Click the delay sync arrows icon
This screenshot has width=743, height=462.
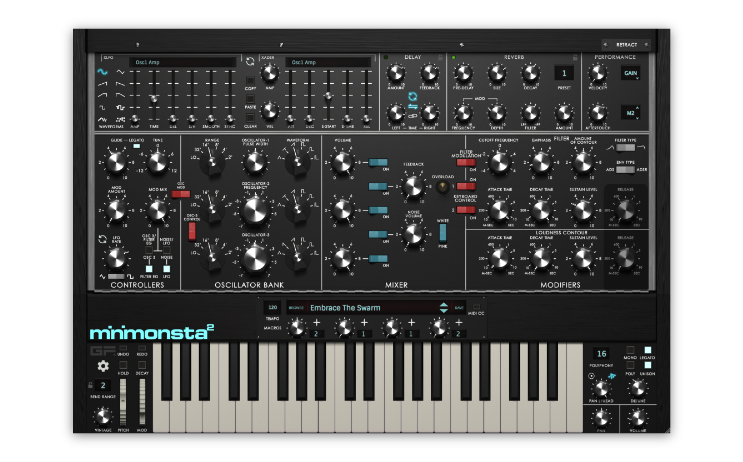click(x=412, y=96)
